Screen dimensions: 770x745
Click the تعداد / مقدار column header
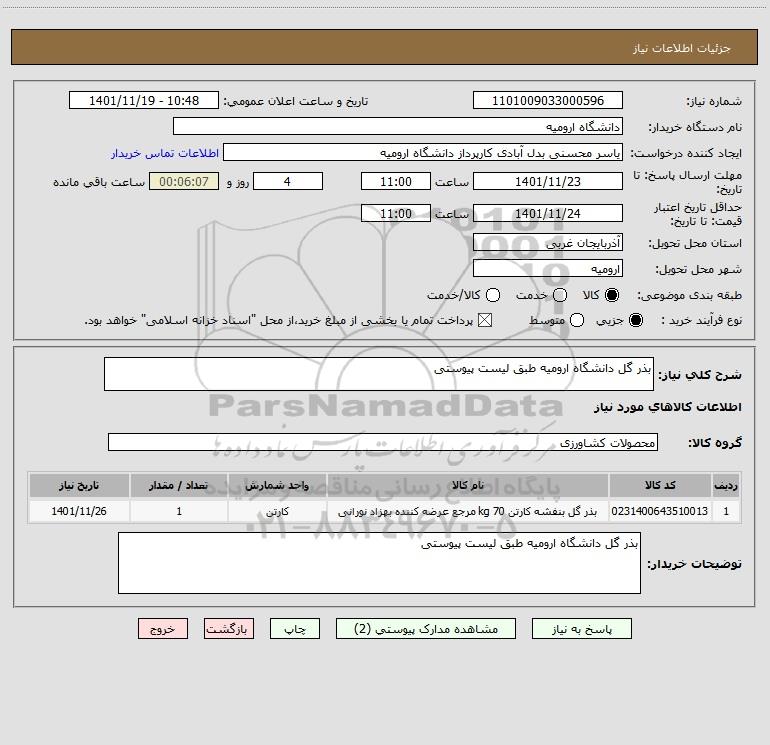pos(179,485)
